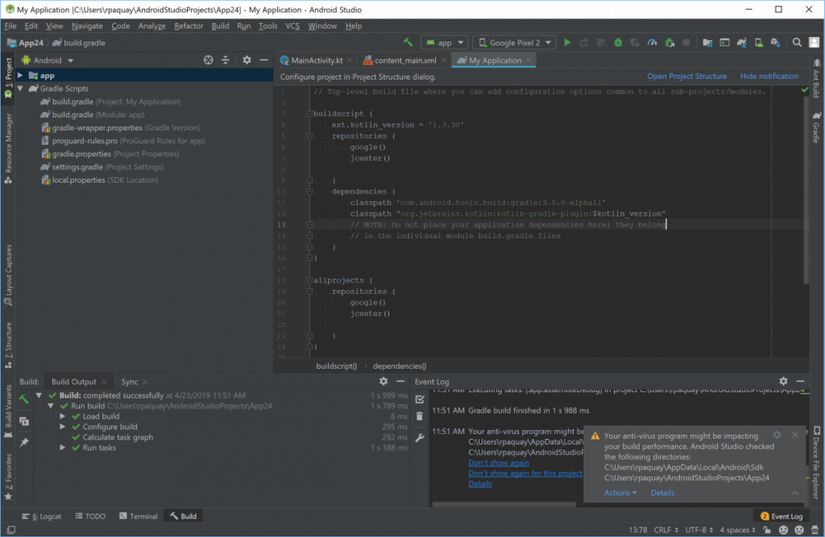Switch to the MainActivity.kt tab
The width and height of the screenshot is (825, 537).
tap(316, 61)
